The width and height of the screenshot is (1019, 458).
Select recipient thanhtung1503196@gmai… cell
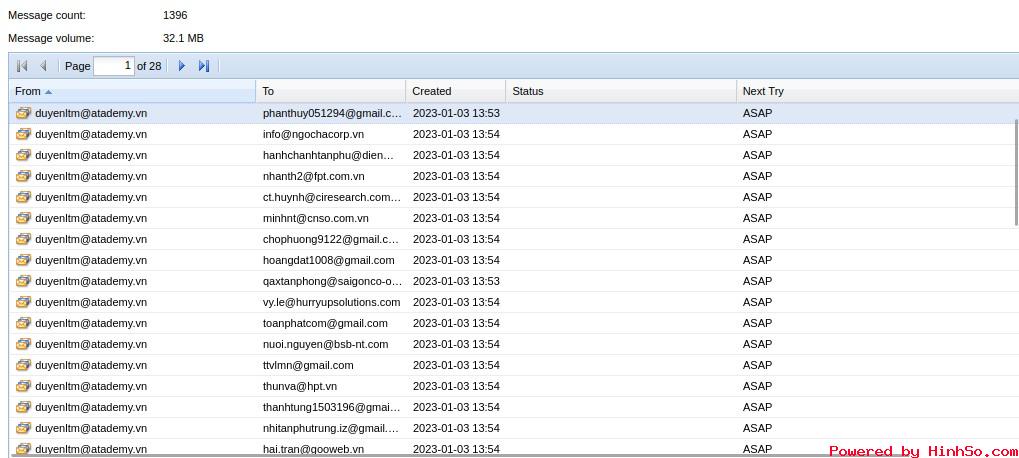pyautogui.click(x=331, y=407)
